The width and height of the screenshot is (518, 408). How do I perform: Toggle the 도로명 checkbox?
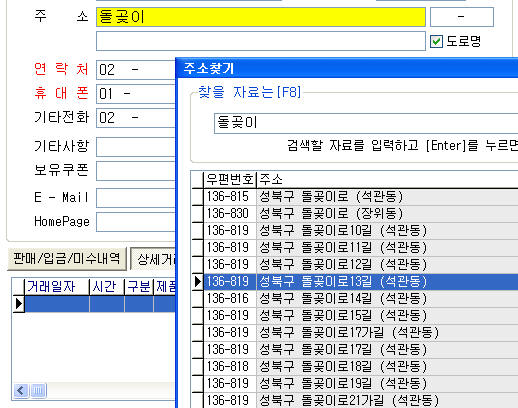click(x=436, y=41)
